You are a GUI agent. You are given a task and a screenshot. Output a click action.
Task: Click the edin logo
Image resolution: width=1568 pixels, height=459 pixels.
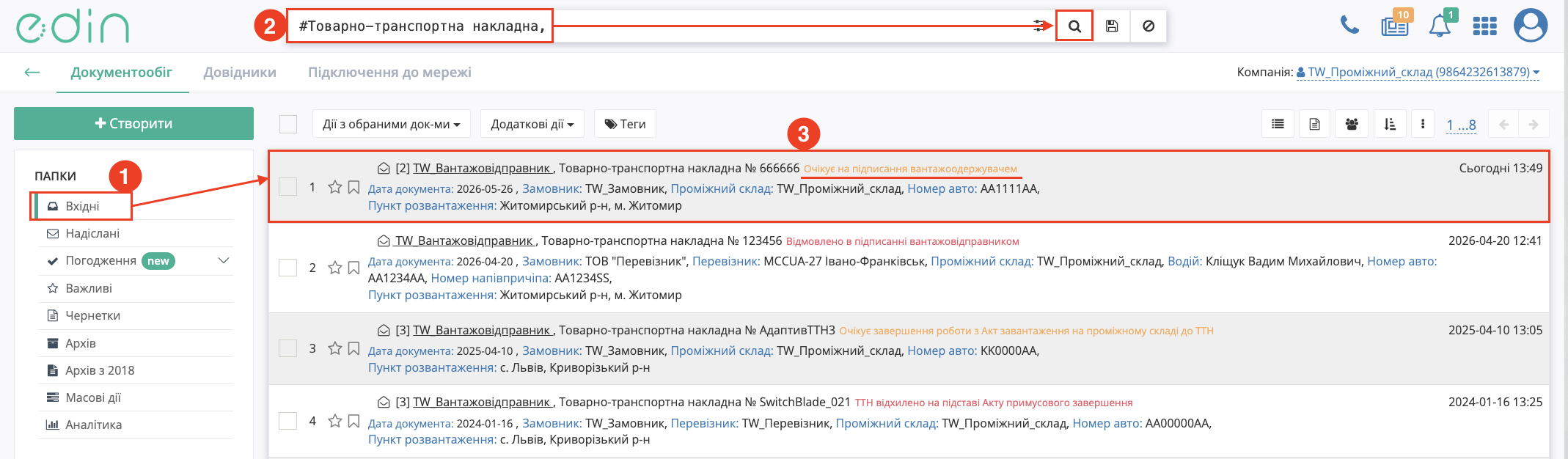pyautogui.click(x=73, y=26)
